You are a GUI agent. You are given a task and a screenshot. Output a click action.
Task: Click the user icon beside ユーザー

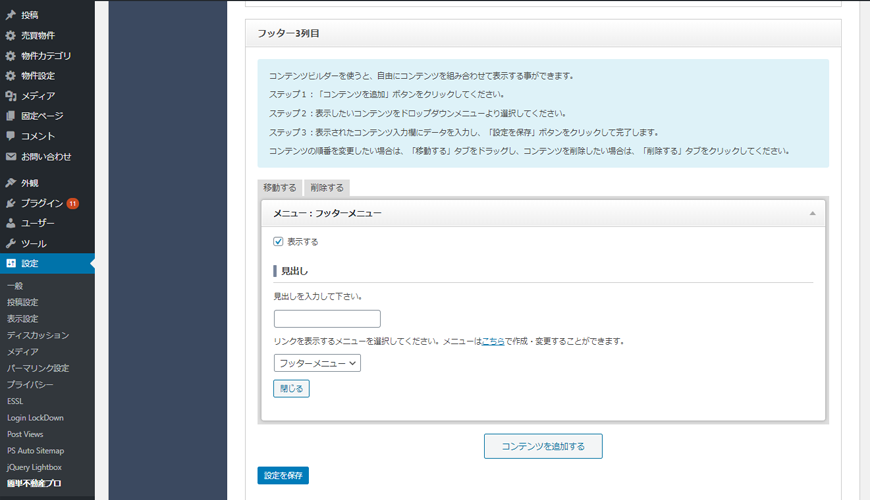click(x=11, y=223)
